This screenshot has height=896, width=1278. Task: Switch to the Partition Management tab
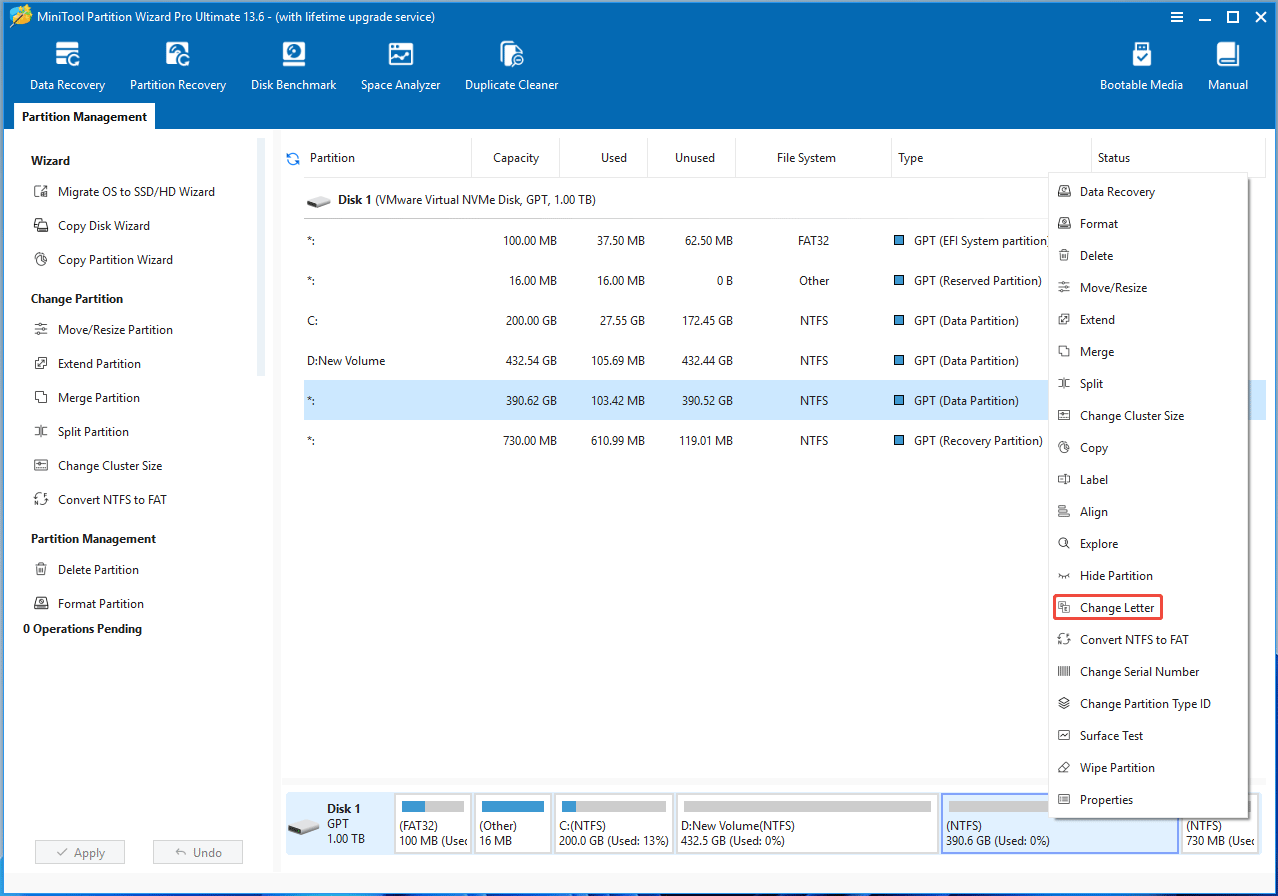pyautogui.click(x=84, y=117)
